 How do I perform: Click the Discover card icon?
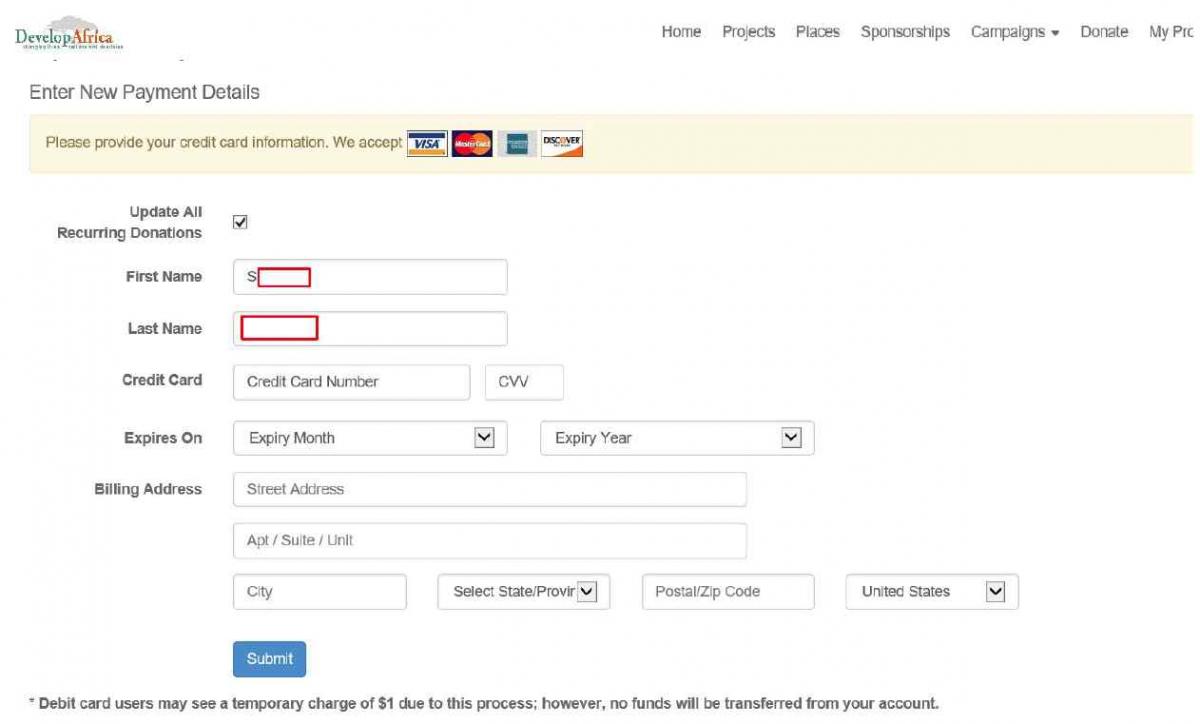(560, 143)
